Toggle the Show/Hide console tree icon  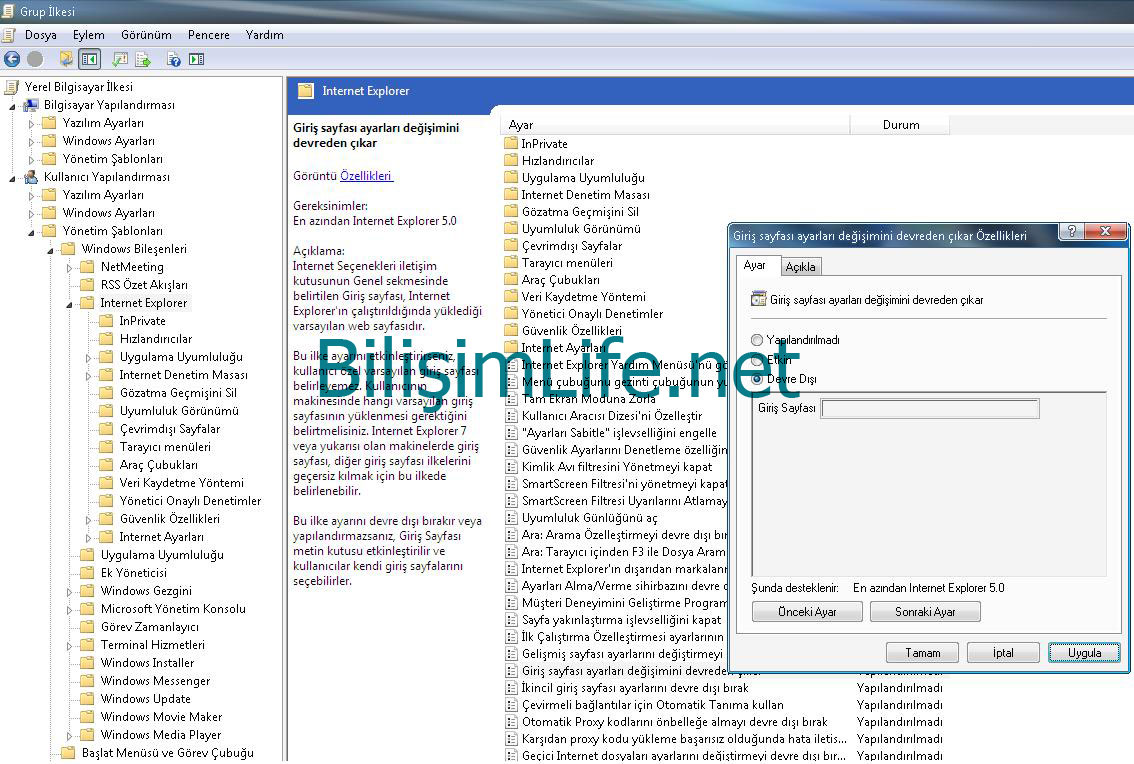90,59
